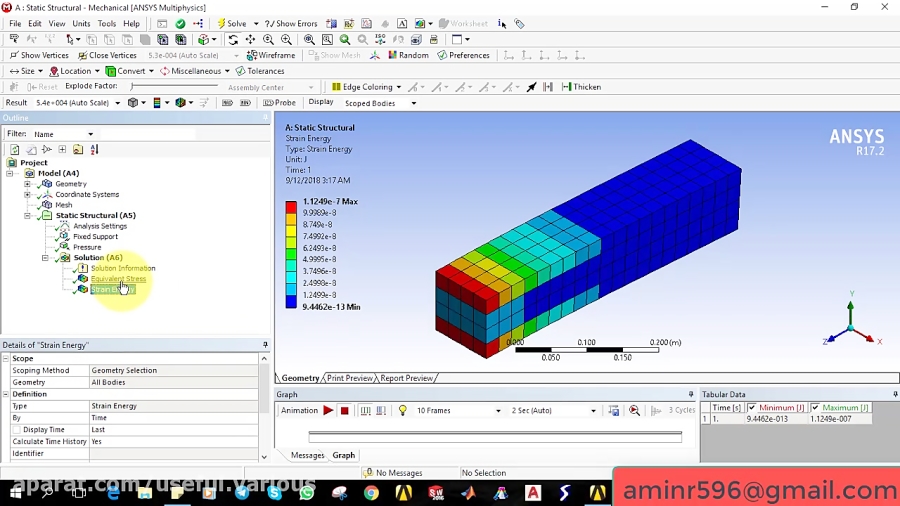Image resolution: width=900 pixels, height=506 pixels.
Task: Open the Miscellaneous dropdown
Action: click(195, 71)
